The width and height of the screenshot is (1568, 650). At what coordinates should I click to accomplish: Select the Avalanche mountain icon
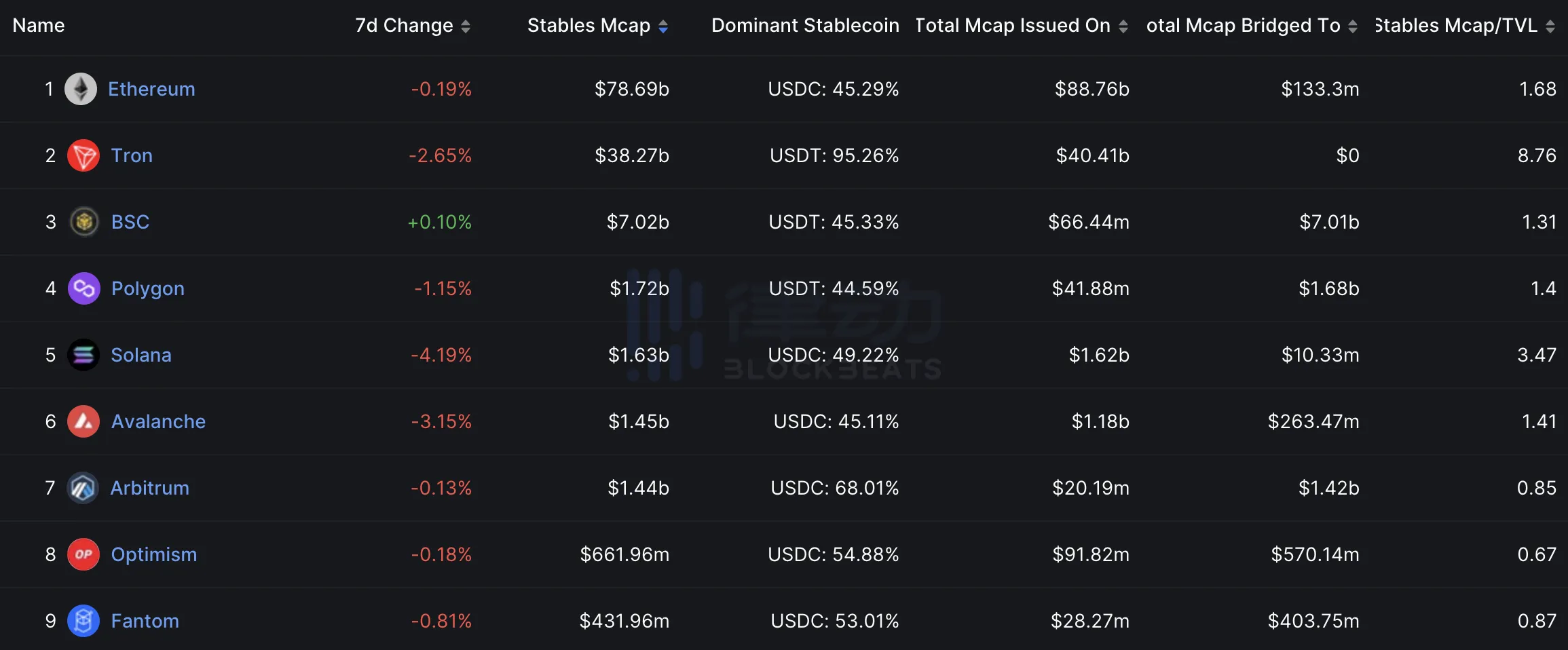click(x=83, y=421)
